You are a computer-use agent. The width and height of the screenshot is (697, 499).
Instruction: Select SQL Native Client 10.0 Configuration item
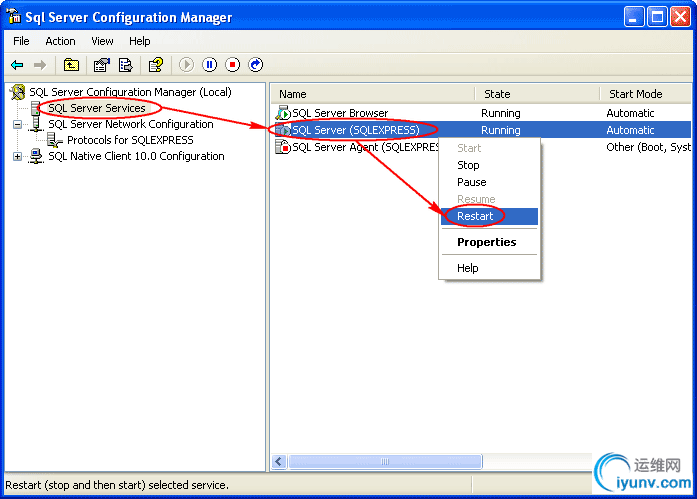point(136,156)
